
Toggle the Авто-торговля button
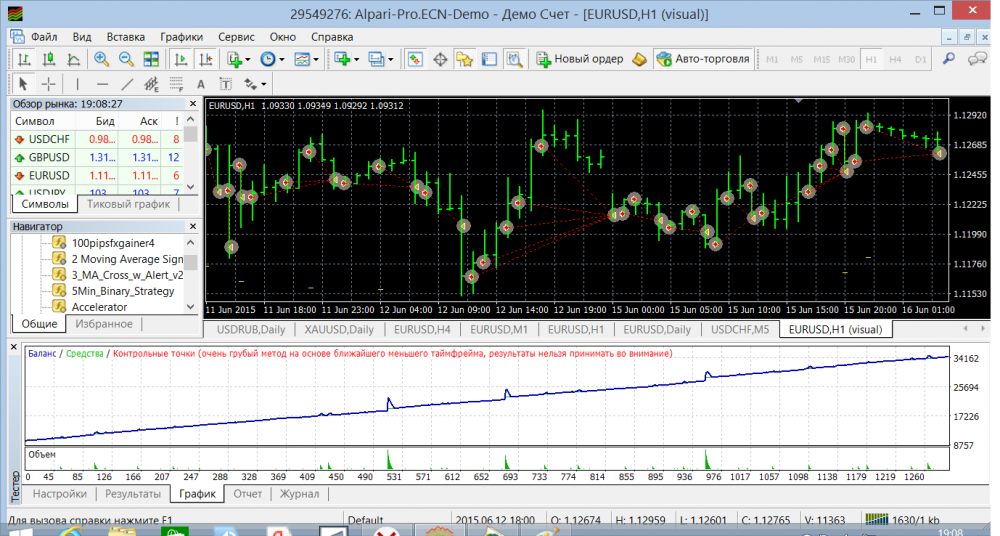point(703,59)
